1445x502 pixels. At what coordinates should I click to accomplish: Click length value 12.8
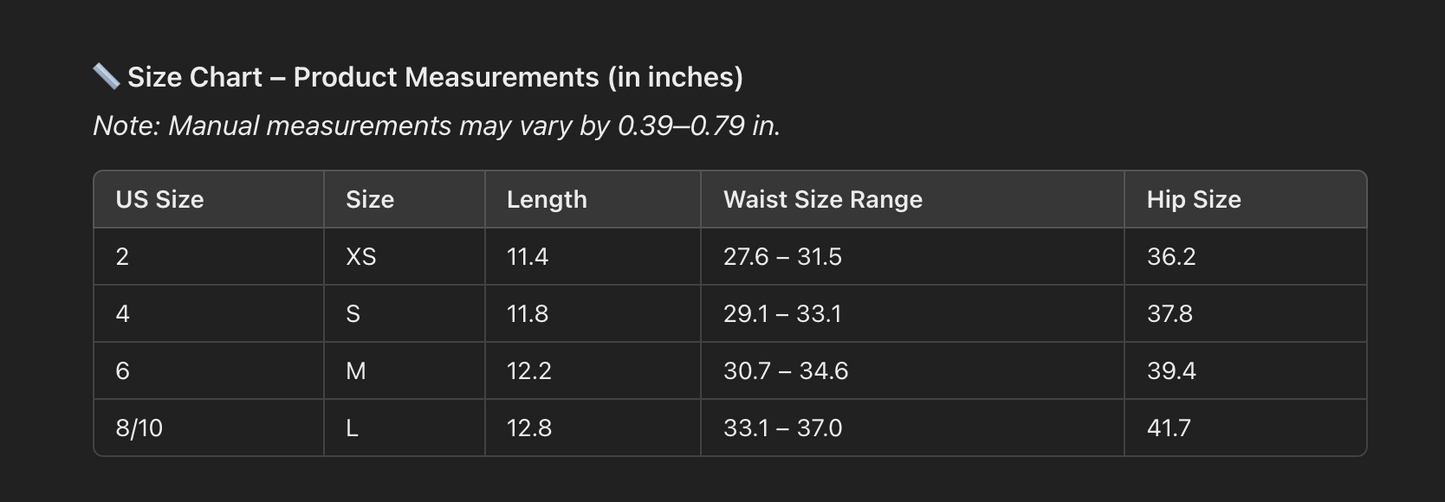(528, 428)
